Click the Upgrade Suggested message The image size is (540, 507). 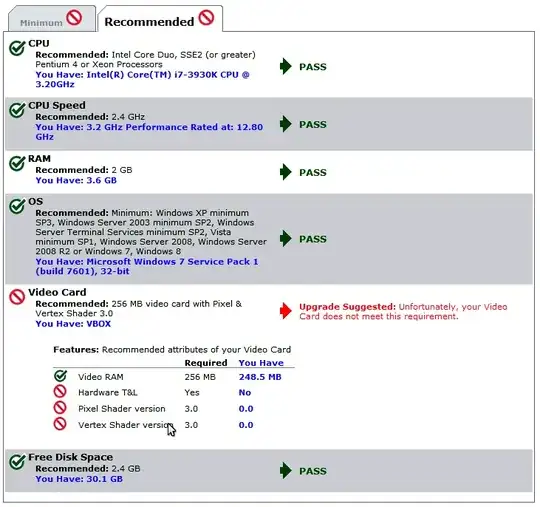[403, 312]
